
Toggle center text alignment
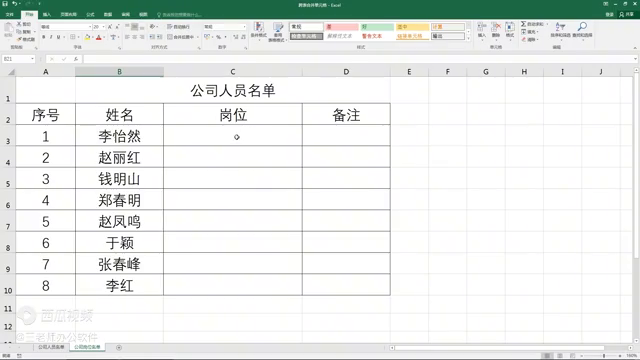[135, 37]
